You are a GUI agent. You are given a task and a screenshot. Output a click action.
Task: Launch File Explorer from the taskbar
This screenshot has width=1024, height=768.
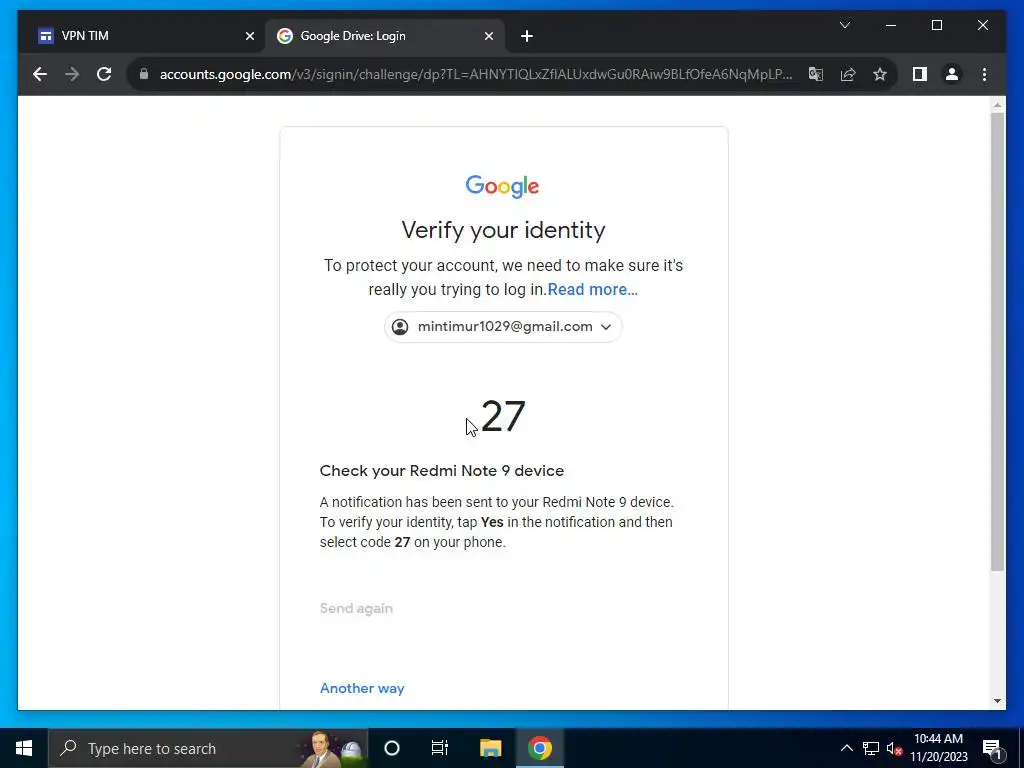point(490,748)
